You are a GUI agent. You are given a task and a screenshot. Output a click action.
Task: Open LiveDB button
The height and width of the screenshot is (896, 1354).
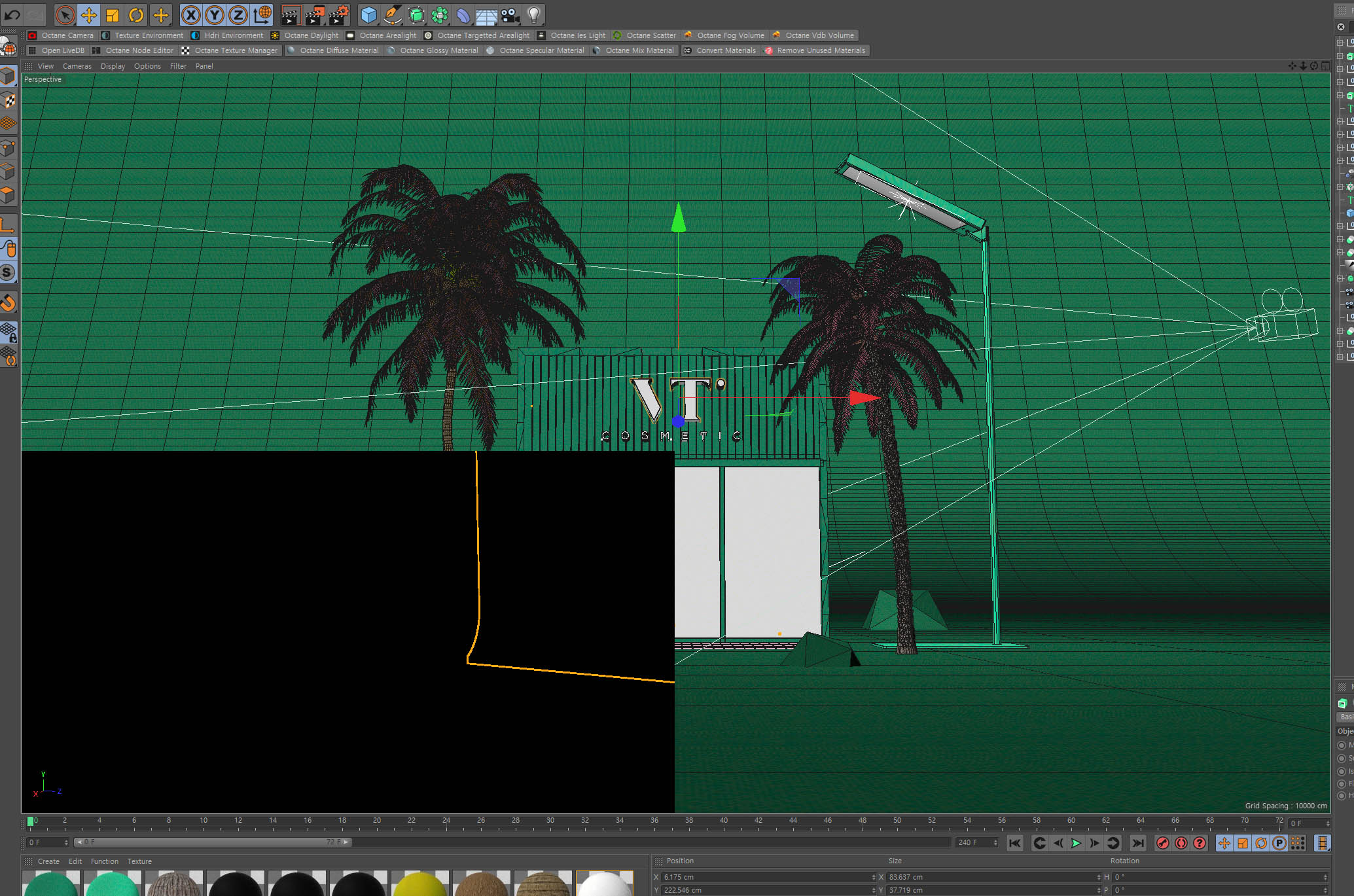57,50
